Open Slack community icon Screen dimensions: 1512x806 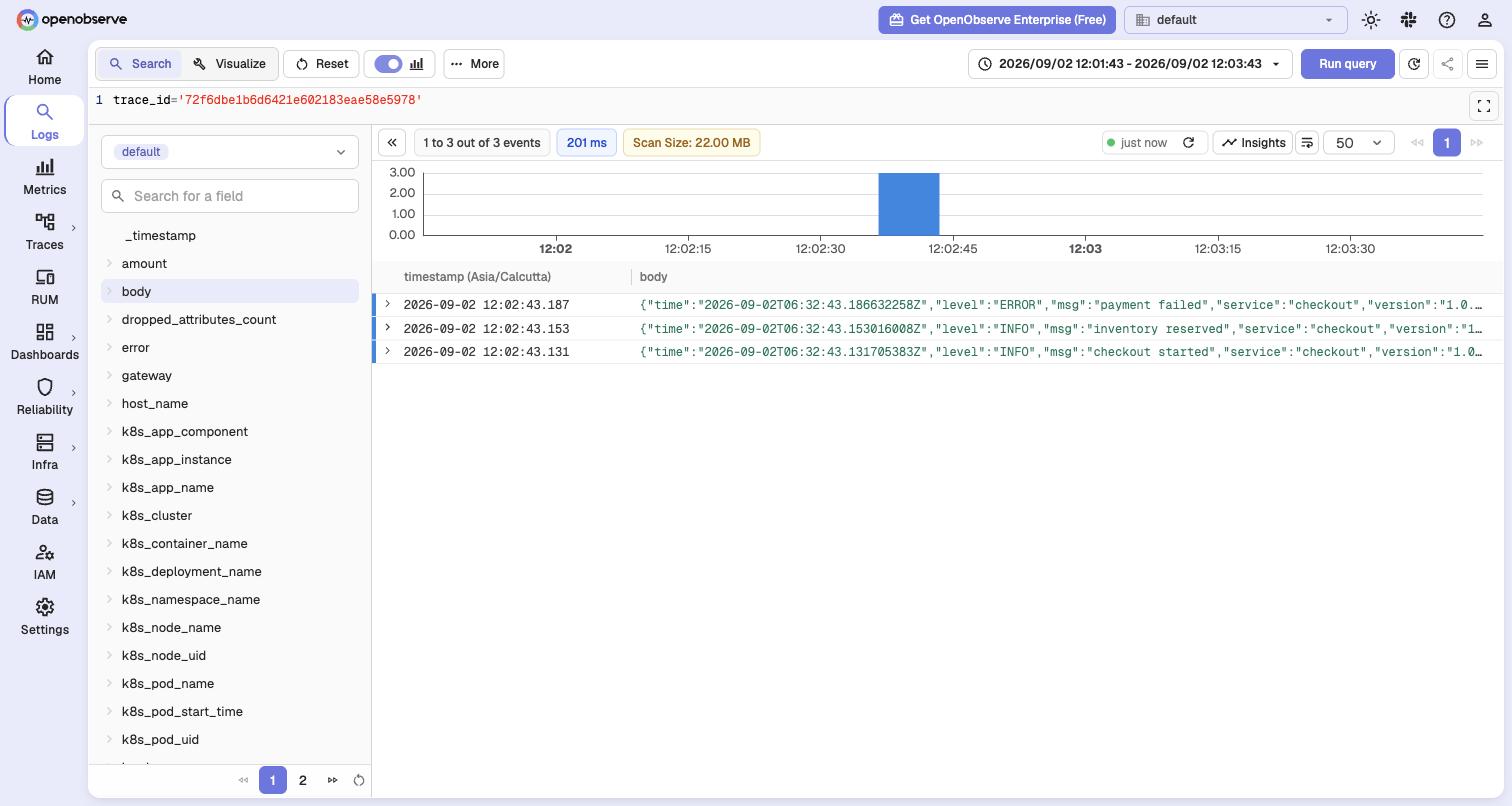(1409, 20)
